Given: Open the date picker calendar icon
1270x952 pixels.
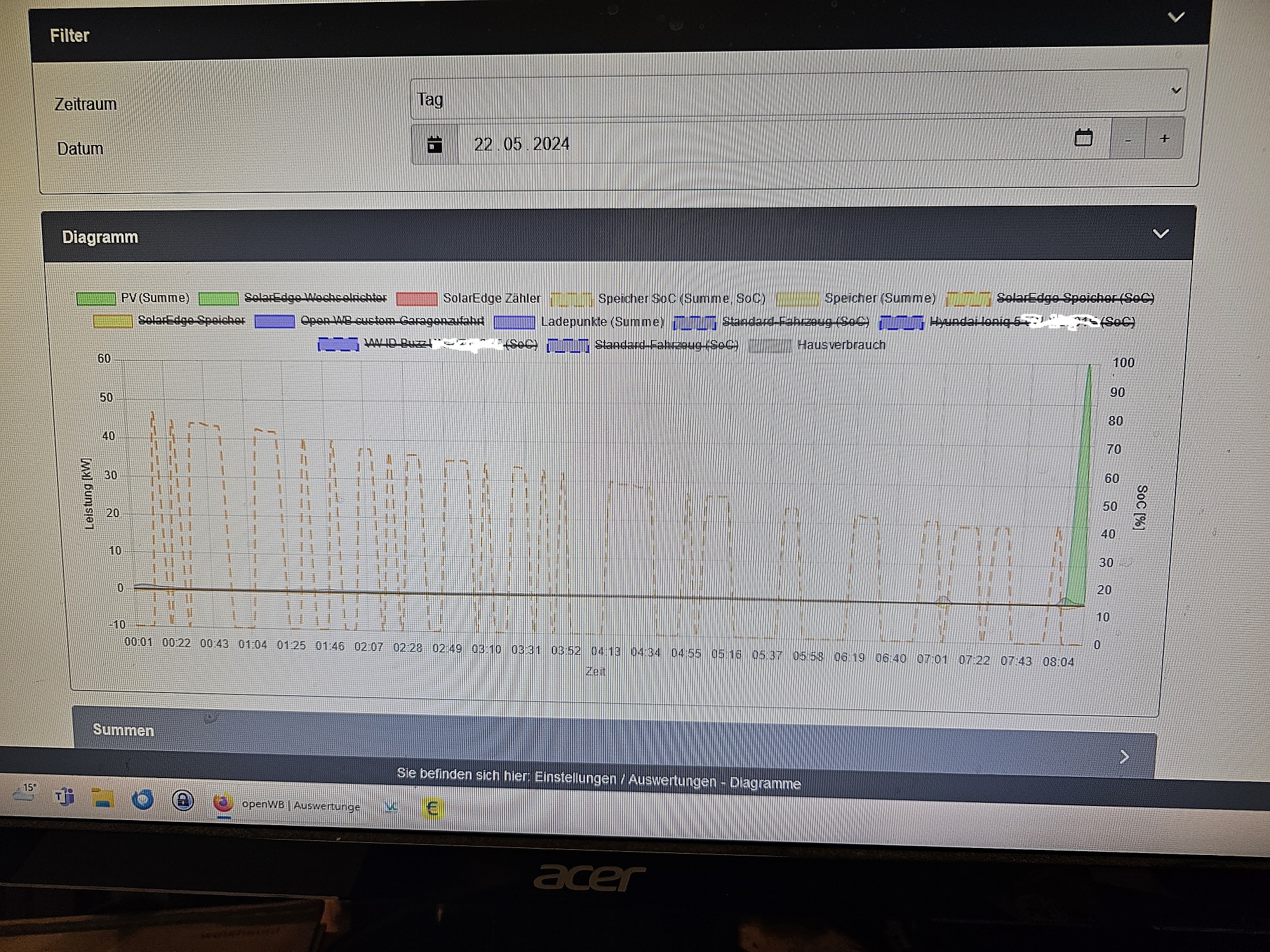Looking at the screenshot, I should tap(1083, 137).
